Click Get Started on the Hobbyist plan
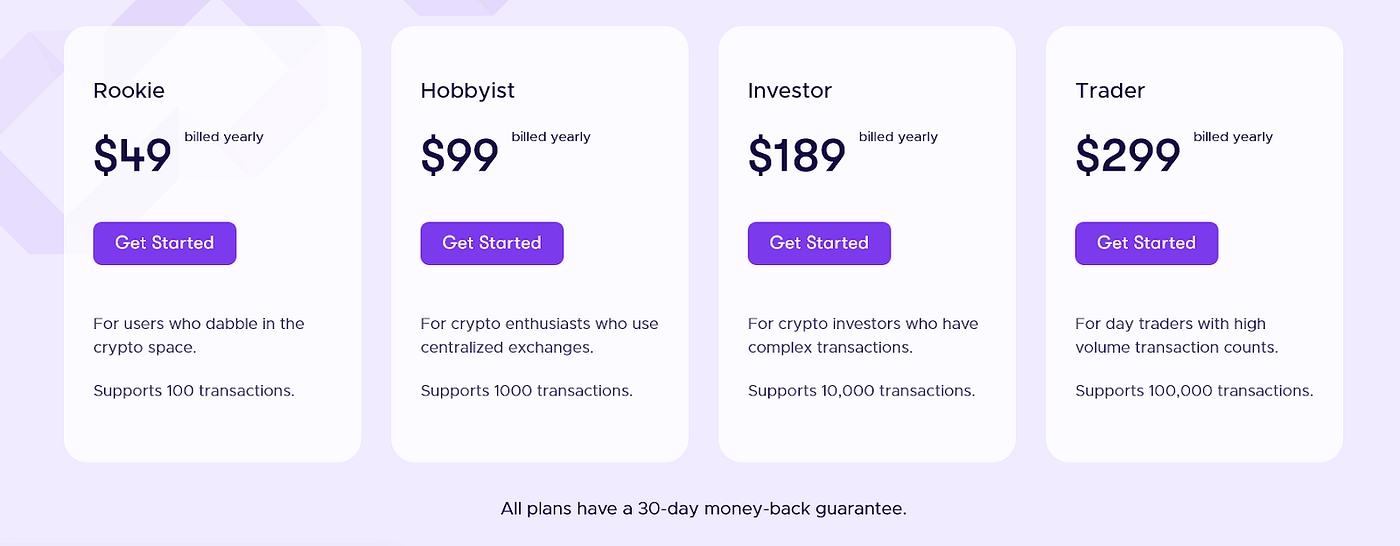The image size is (1400, 546). click(491, 243)
